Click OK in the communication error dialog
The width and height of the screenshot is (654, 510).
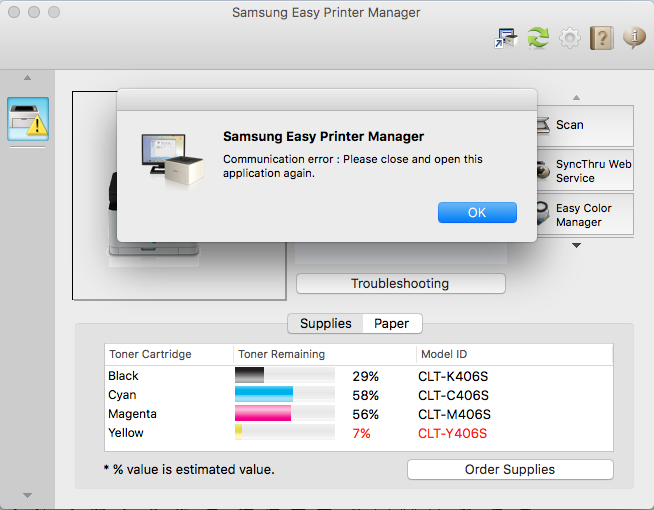click(477, 213)
